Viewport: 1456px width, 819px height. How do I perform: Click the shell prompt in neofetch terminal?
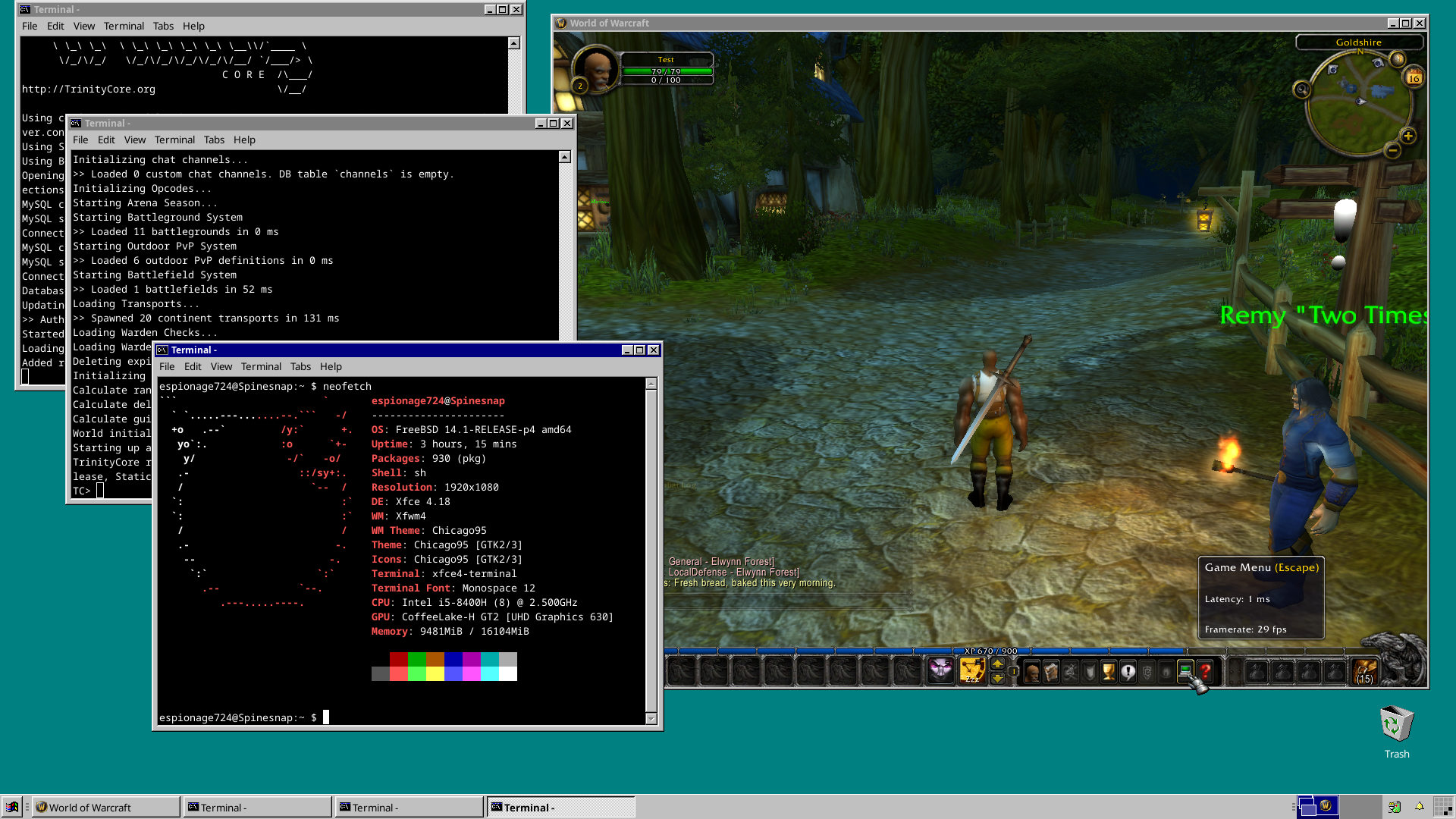click(238, 717)
